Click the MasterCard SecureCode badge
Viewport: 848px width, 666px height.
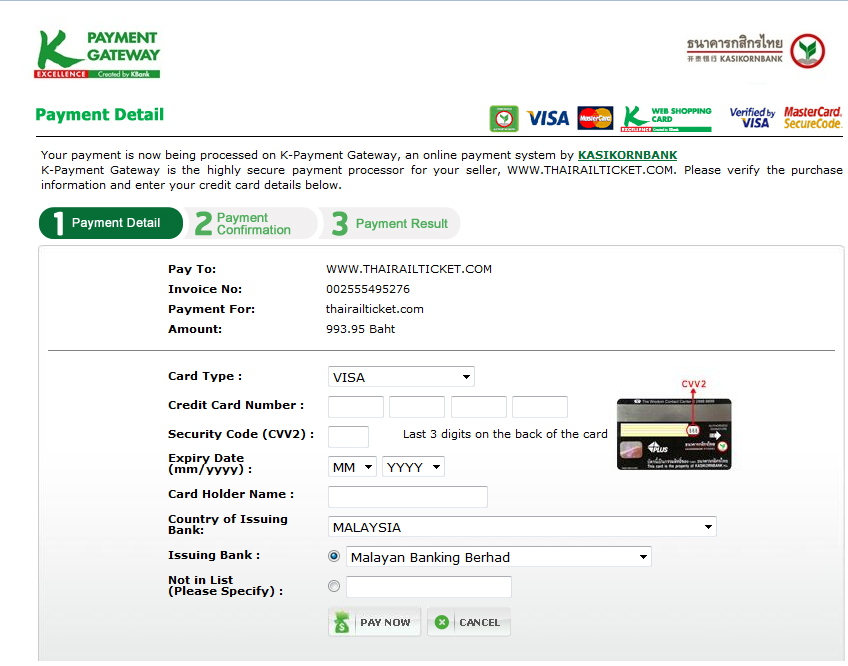click(x=814, y=117)
